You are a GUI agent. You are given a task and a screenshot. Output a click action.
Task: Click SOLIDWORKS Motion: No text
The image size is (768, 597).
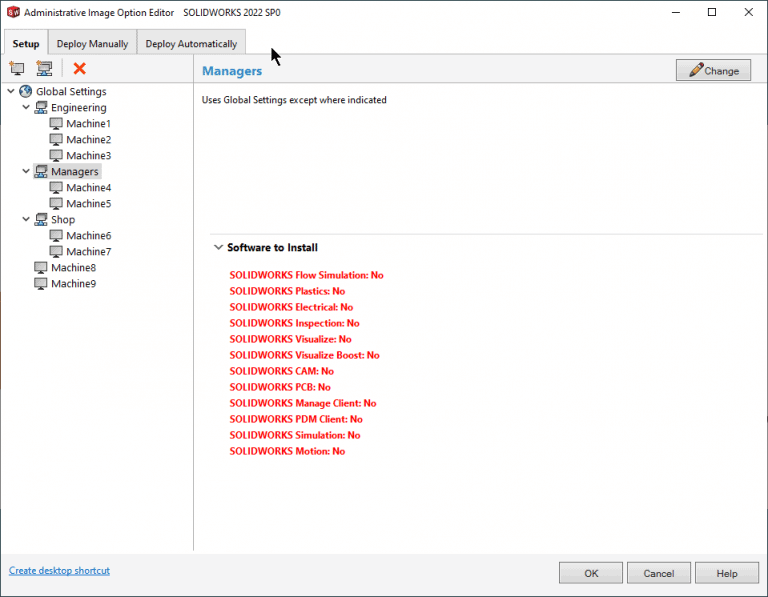coord(287,451)
